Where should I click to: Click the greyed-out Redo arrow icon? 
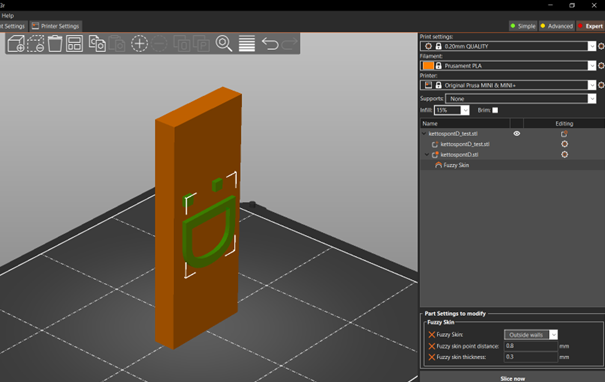pos(289,43)
